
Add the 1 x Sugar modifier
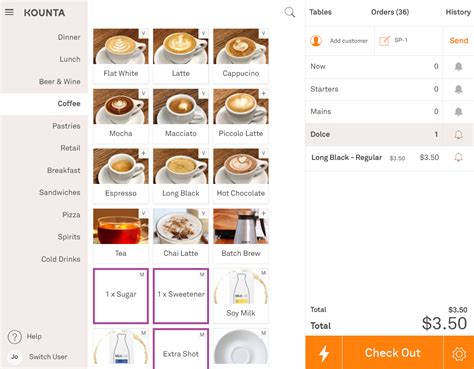(121, 296)
